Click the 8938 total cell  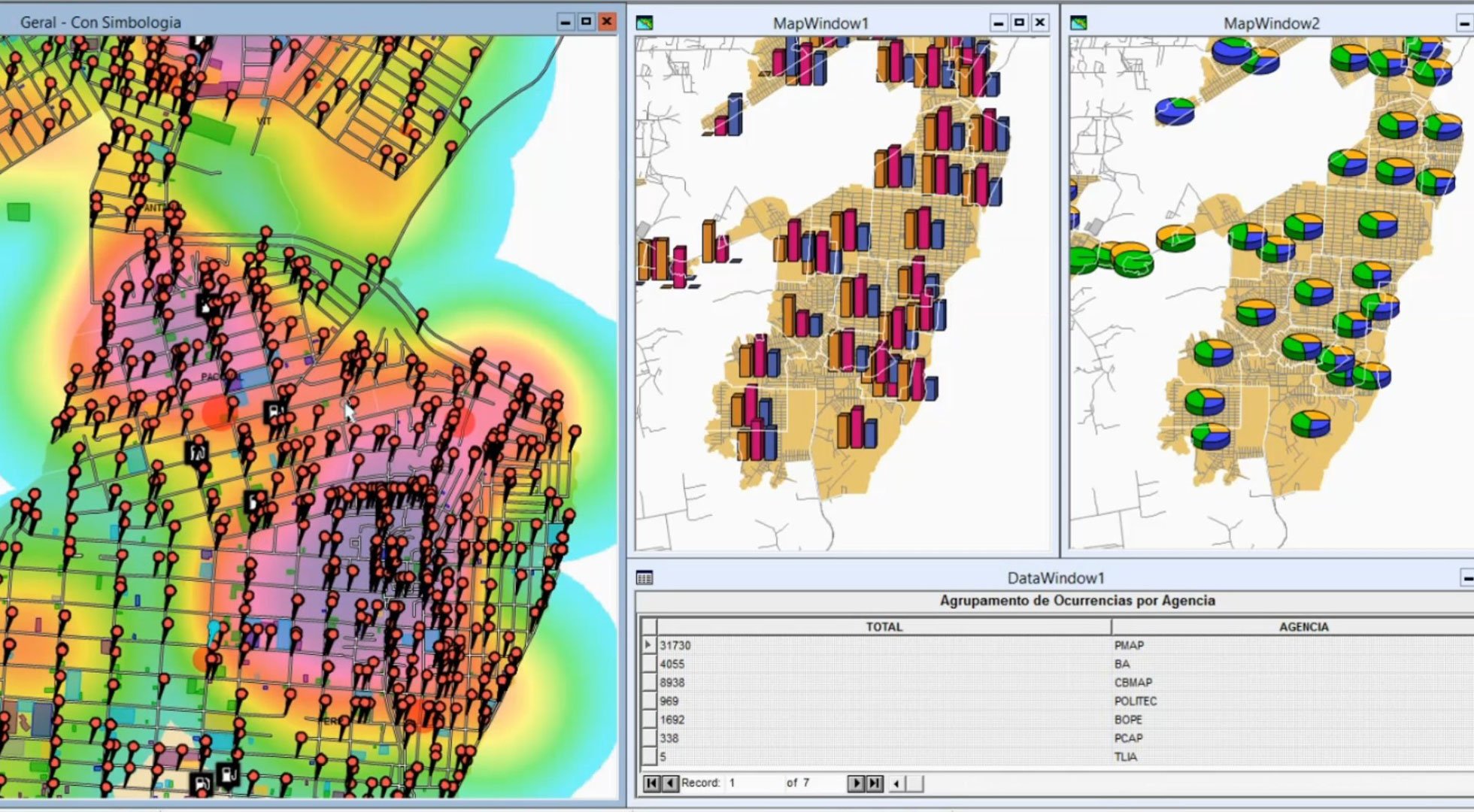point(884,683)
